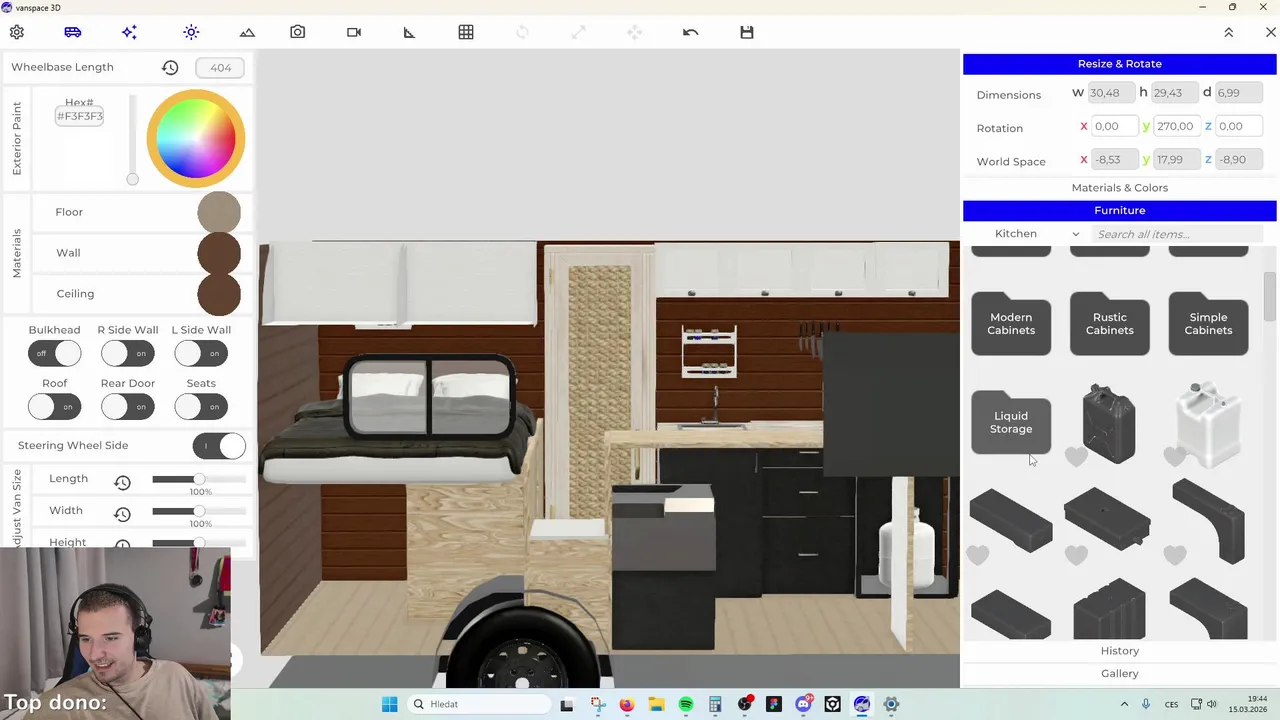1280x720 pixels.
Task: Toggle the R Side Wall switch
Action: (127, 353)
